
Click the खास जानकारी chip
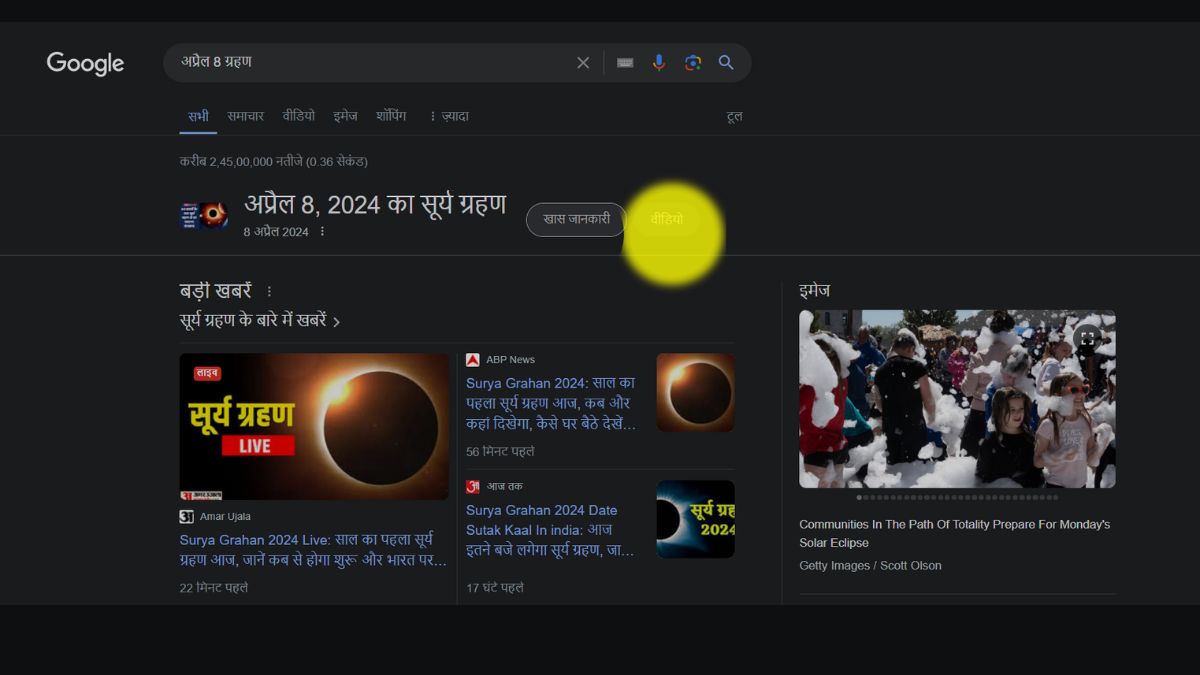[x=576, y=220]
